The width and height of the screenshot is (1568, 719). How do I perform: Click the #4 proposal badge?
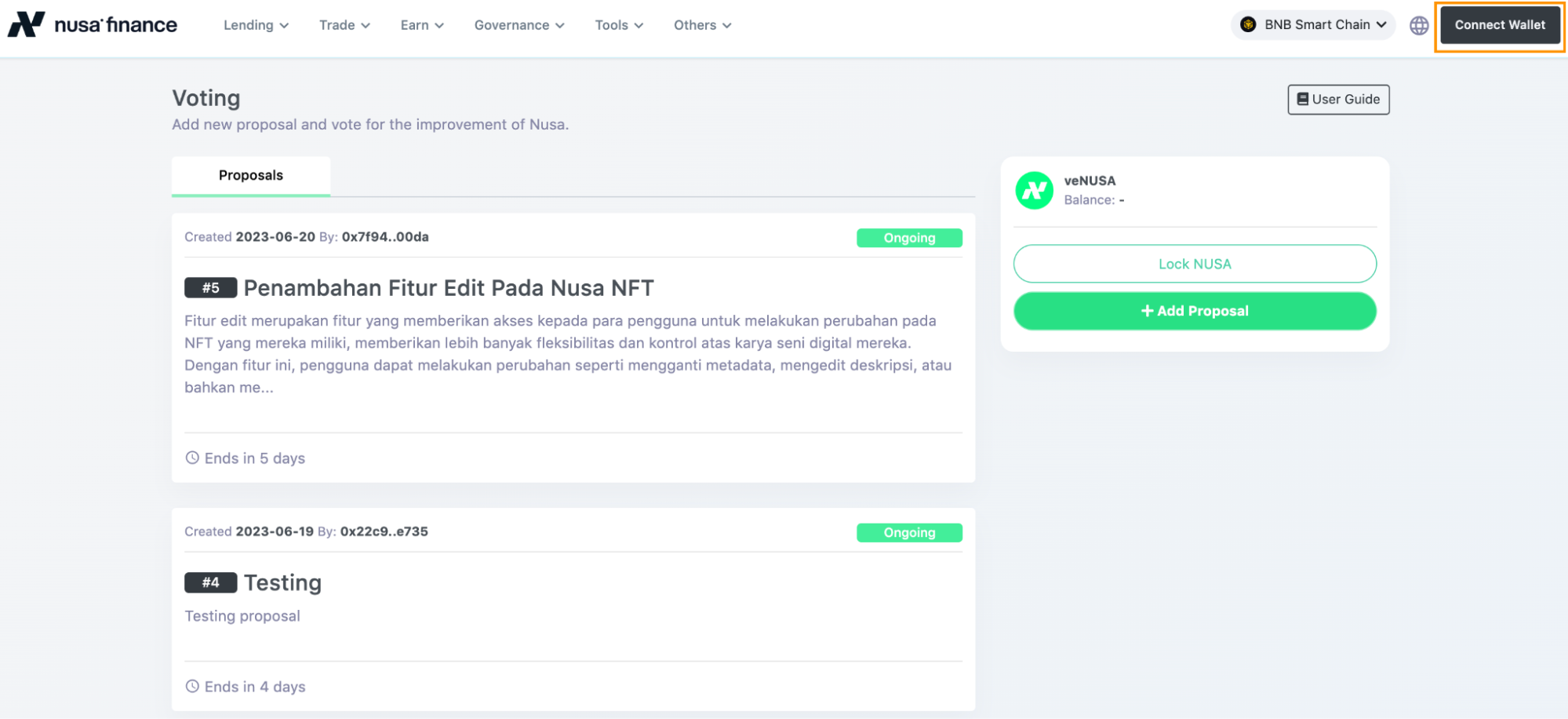point(210,582)
